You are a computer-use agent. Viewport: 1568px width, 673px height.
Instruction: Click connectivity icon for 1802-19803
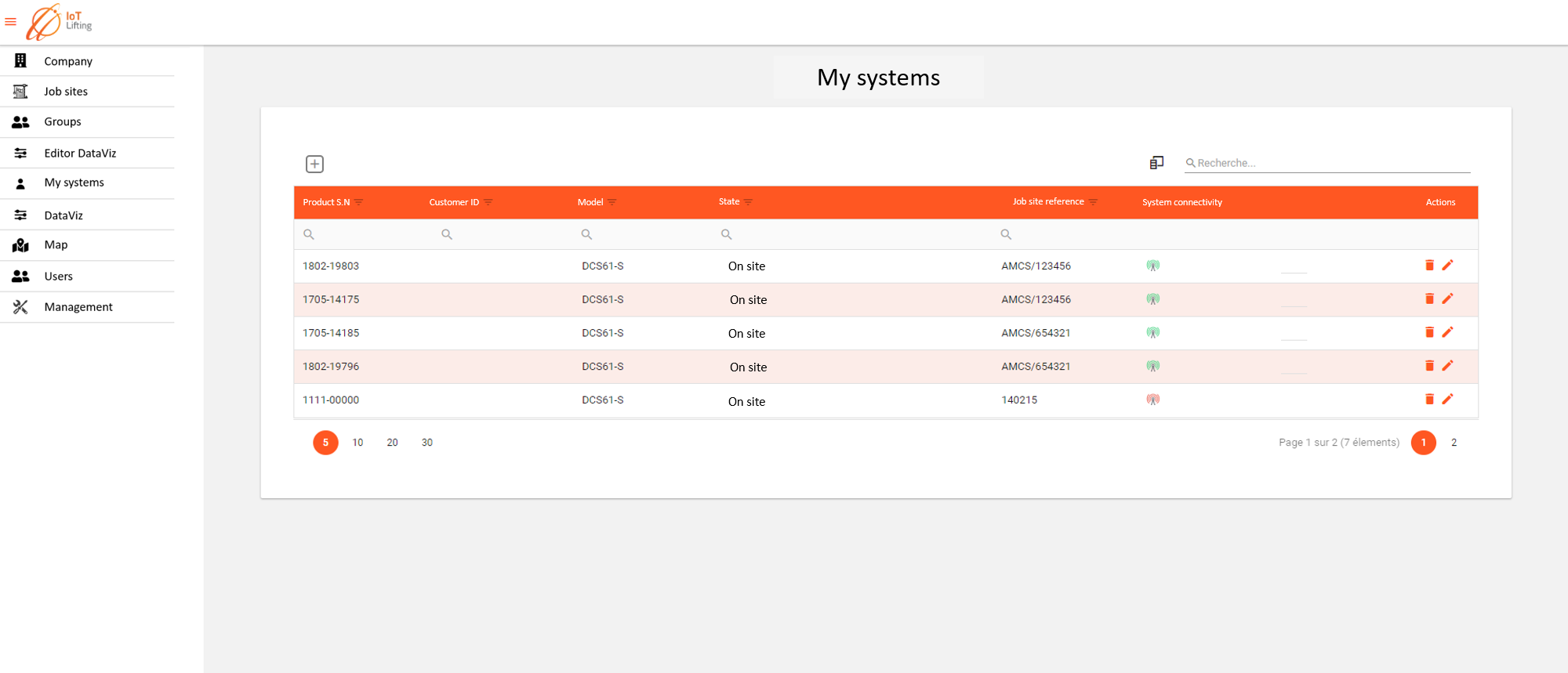1152,266
